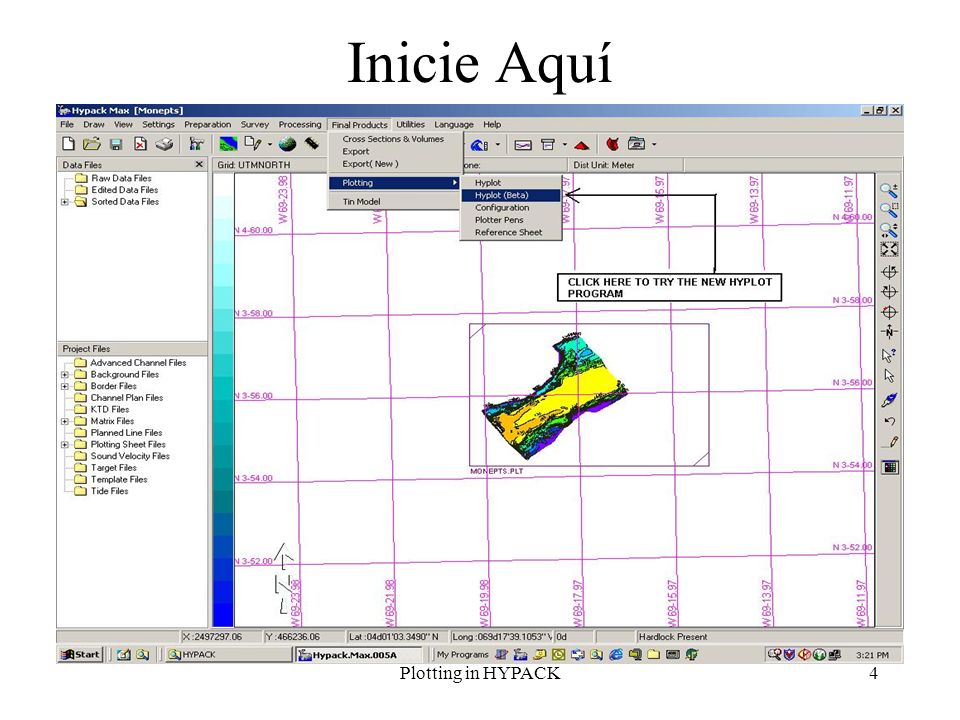Click the archive box toolbar icon

pyautogui.click(x=548, y=145)
